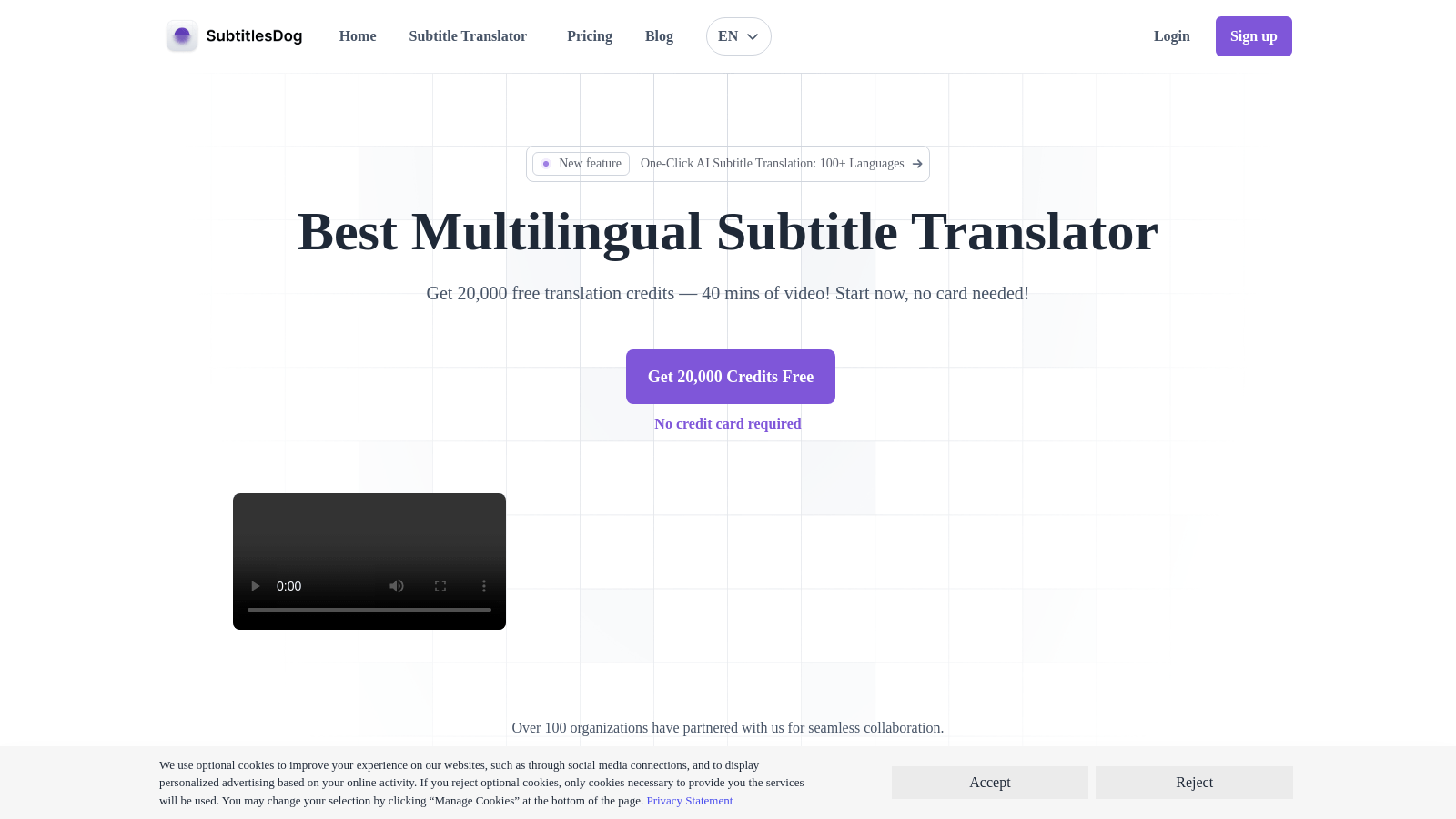Click the SubtitlesDog logo icon
Image resolution: width=1456 pixels, height=819 pixels.
tap(182, 36)
